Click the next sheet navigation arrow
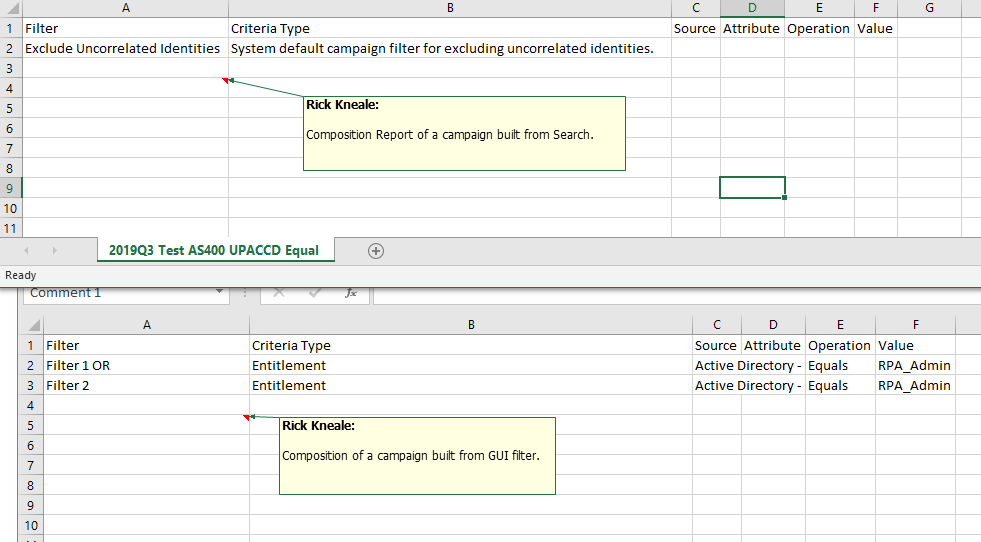Image resolution: width=981 pixels, height=542 pixels. click(x=54, y=251)
